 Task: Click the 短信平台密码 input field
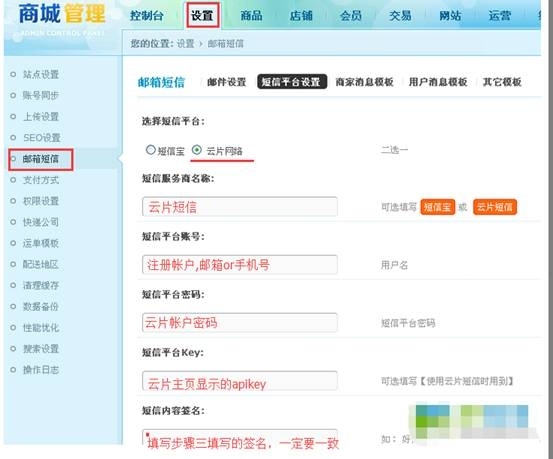point(240,322)
